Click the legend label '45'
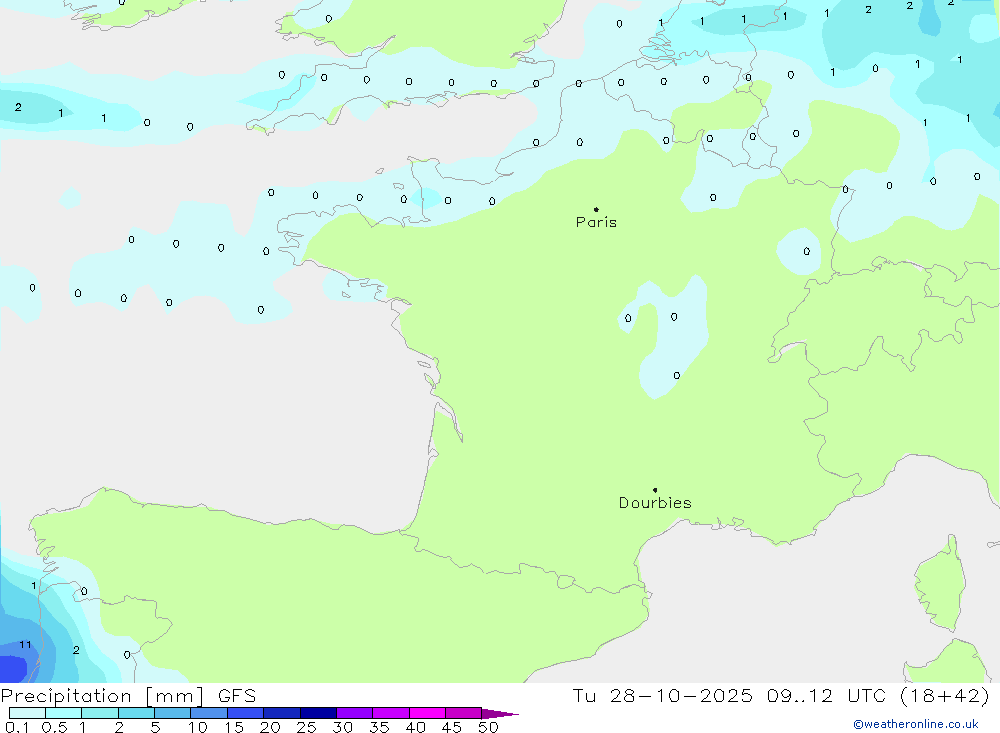The width and height of the screenshot is (1000, 733). pos(452,727)
